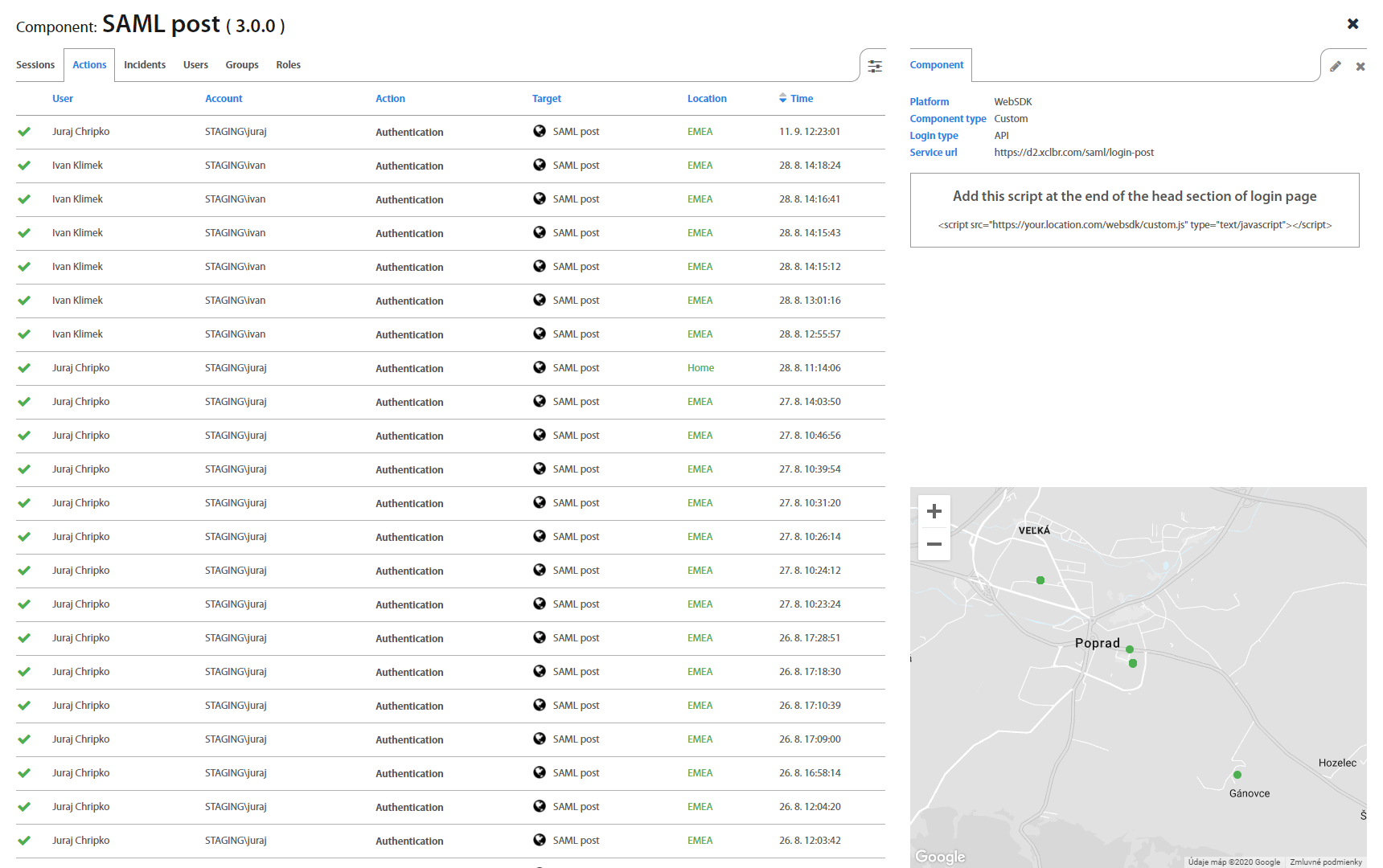This screenshot has height=868, width=1383.
Task: Open the Incidents tab
Action: [x=145, y=65]
